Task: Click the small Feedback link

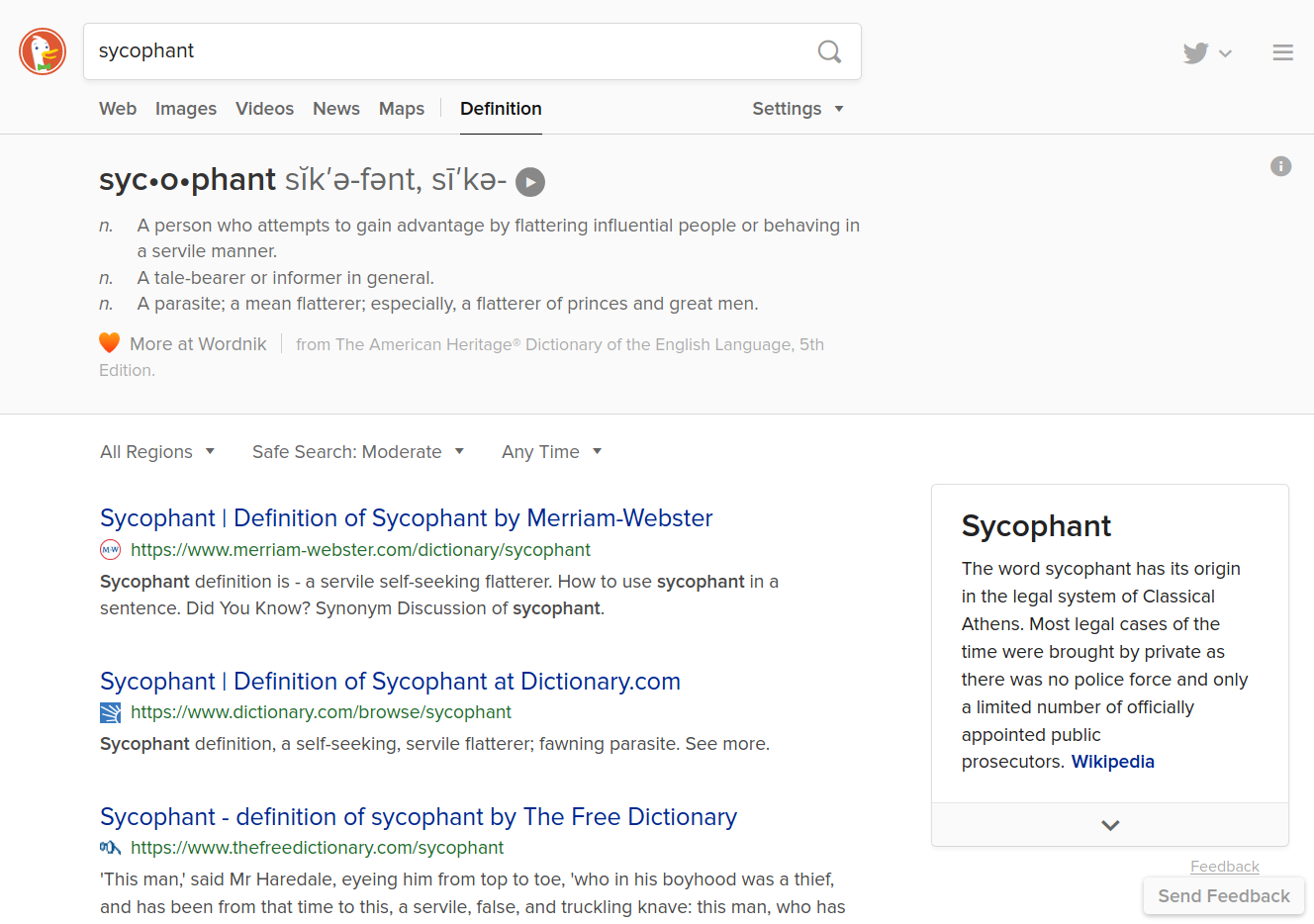Action: 1224,867
